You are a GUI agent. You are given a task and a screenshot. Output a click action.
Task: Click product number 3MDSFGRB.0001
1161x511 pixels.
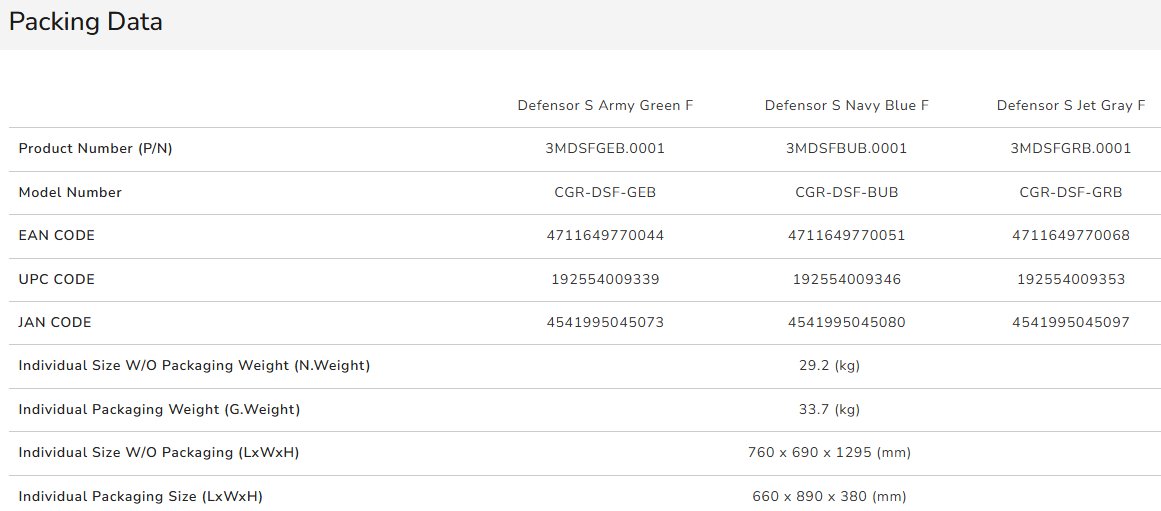click(1070, 148)
